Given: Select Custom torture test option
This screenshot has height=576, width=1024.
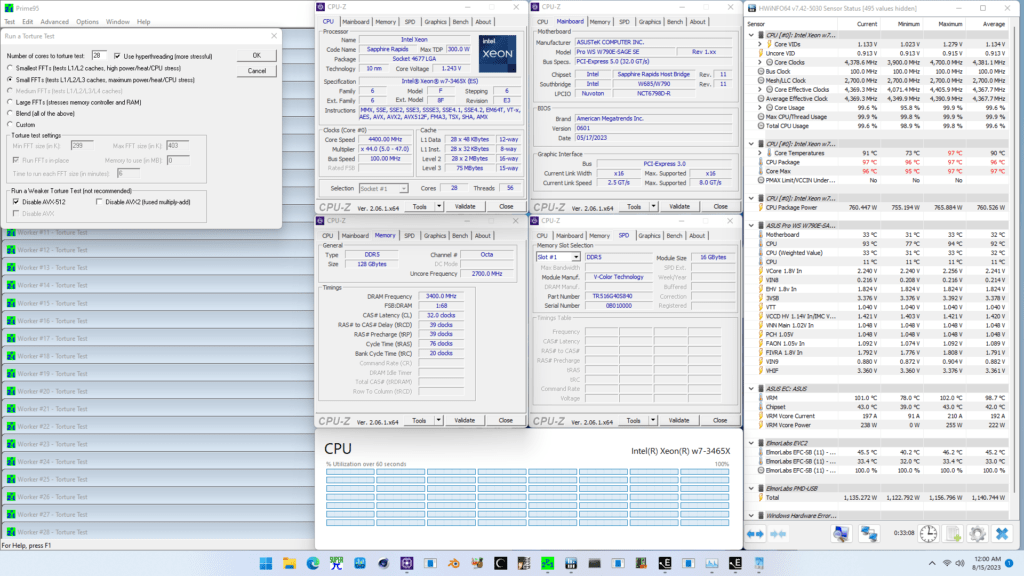Looking at the screenshot, I should pyautogui.click(x=10, y=125).
